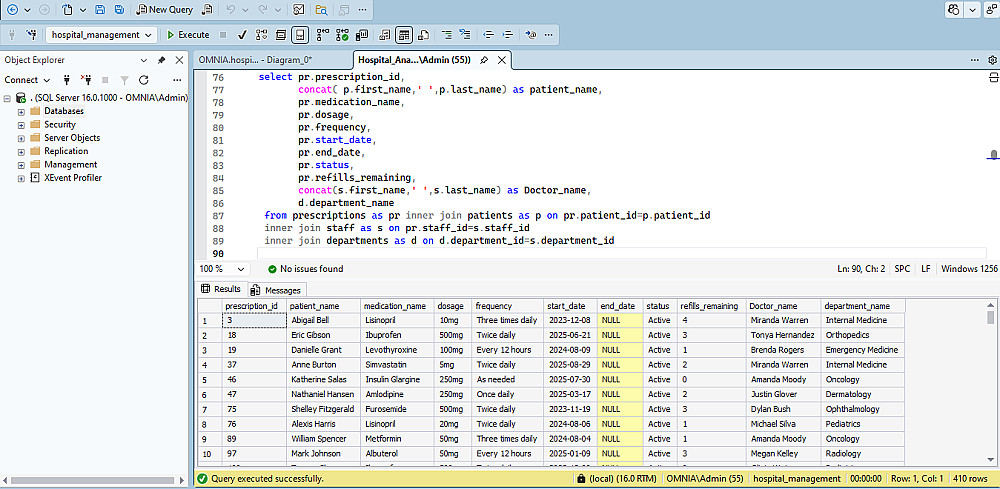
Task: Open the 100 % zoom level dropdown
Action: coord(241,269)
